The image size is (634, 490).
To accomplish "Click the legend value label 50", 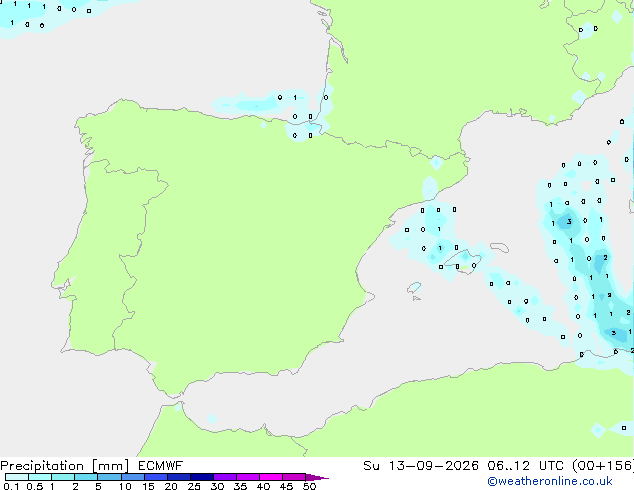I will pos(309,486).
